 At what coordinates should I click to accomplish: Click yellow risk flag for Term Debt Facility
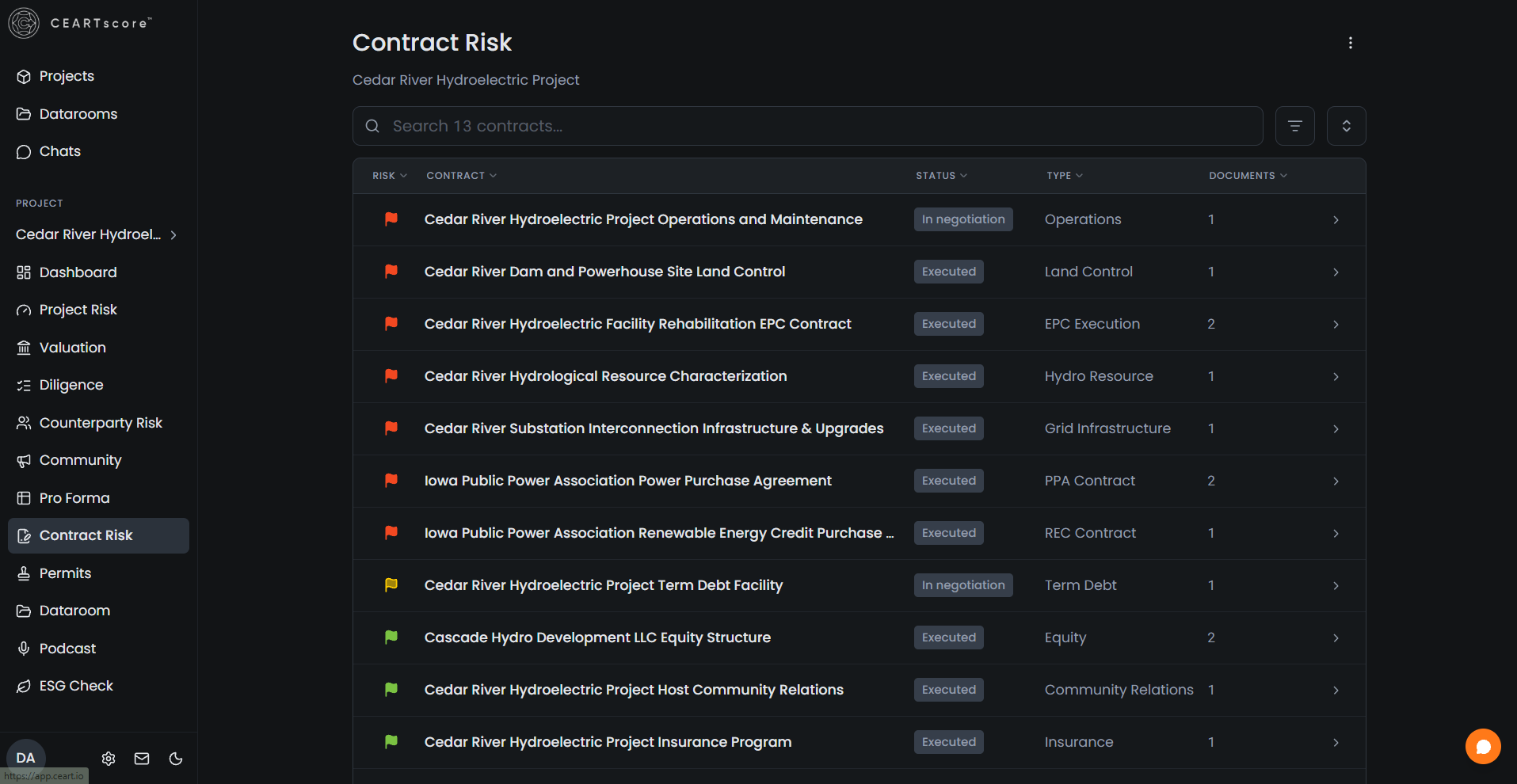tap(391, 585)
